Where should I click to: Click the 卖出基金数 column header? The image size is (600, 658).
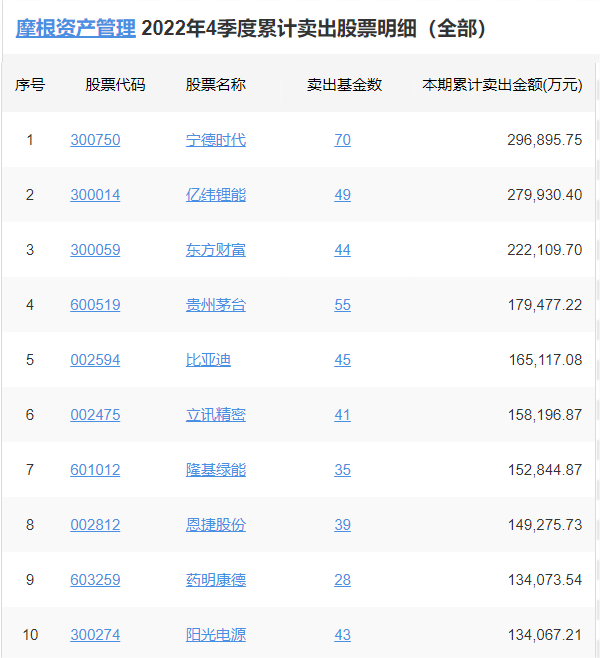pyautogui.click(x=344, y=85)
